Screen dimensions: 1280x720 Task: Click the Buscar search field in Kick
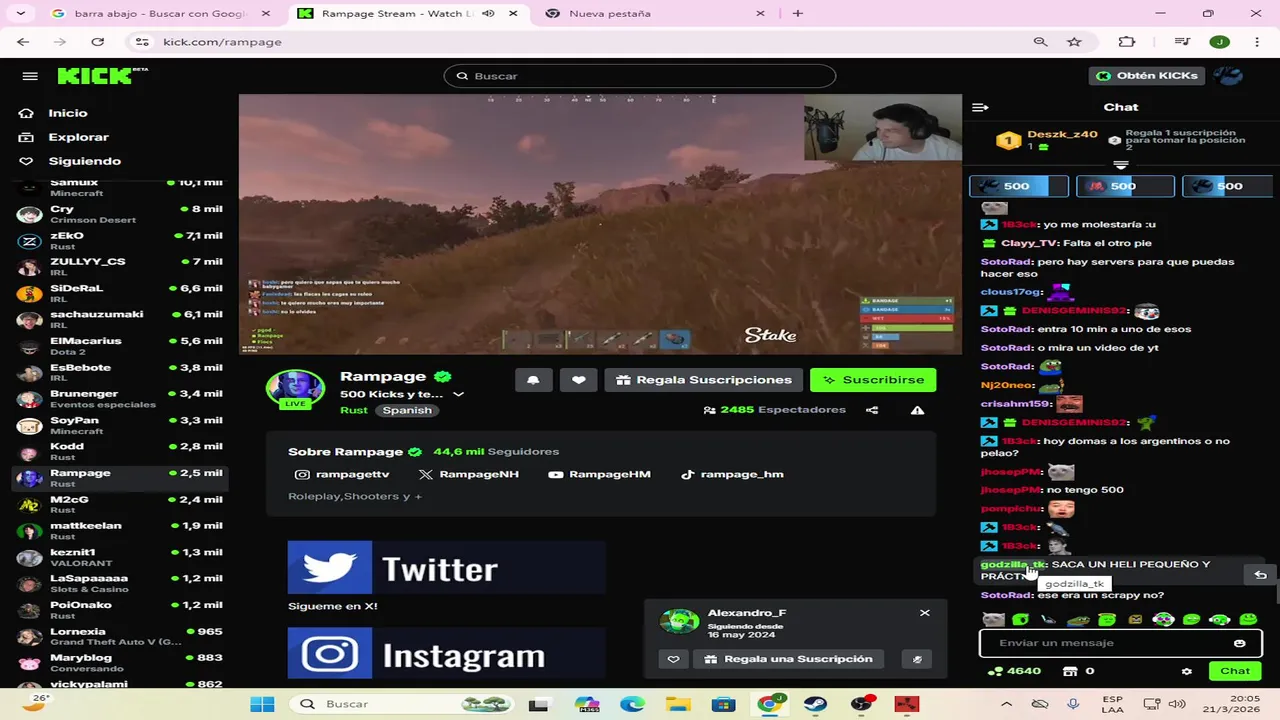point(640,76)
